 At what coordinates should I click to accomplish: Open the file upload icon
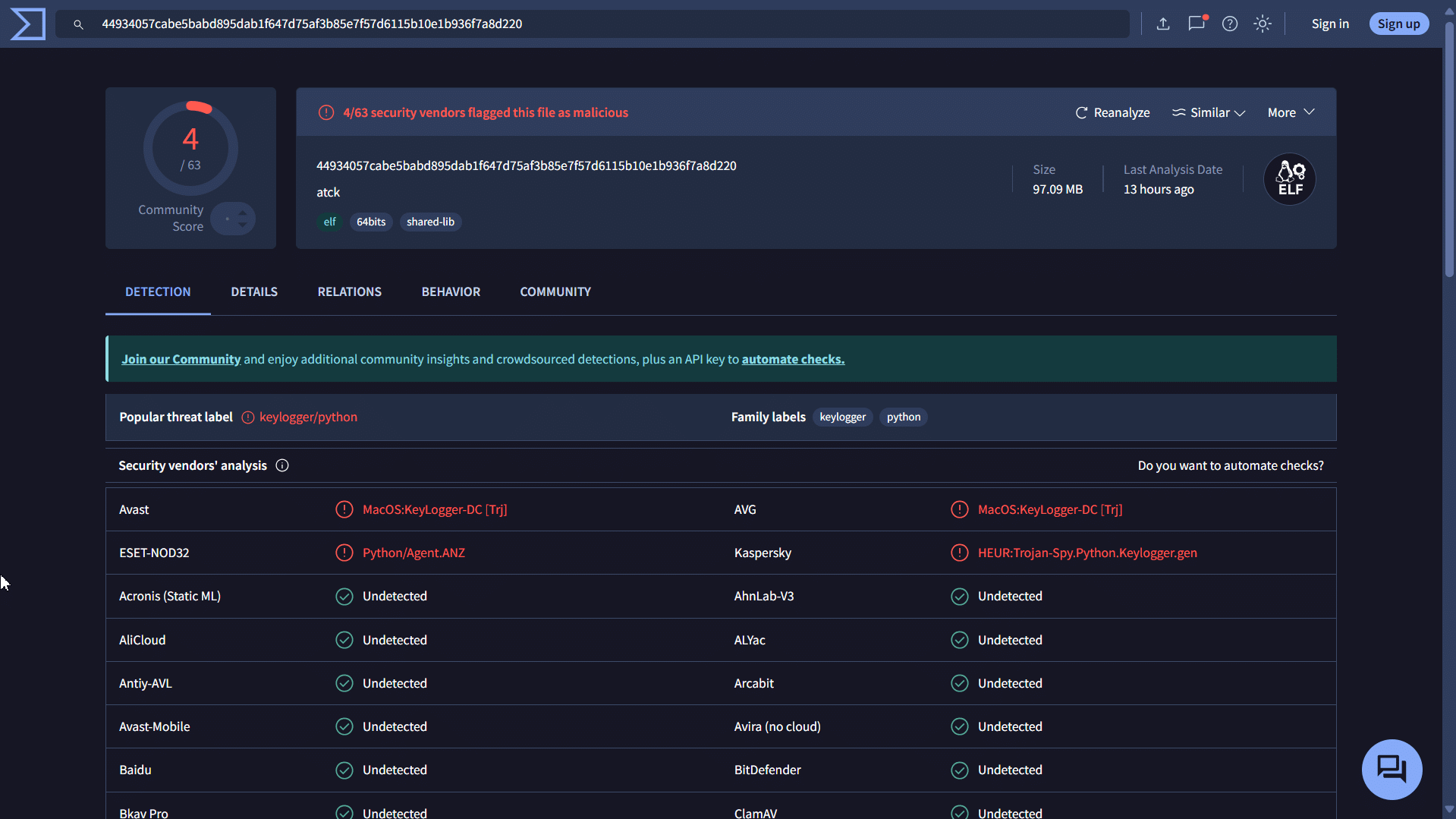pyautogui.click(x=1163, y=24)
